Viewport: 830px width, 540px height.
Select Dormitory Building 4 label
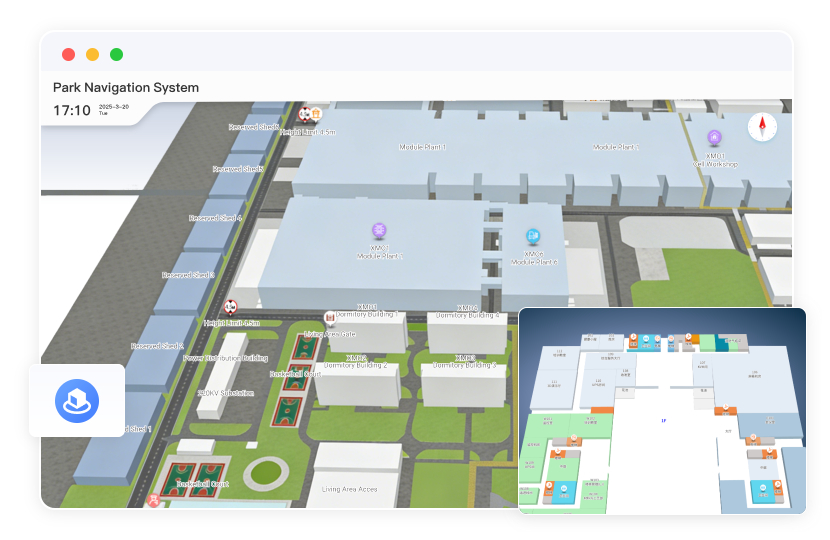(468, 315)
